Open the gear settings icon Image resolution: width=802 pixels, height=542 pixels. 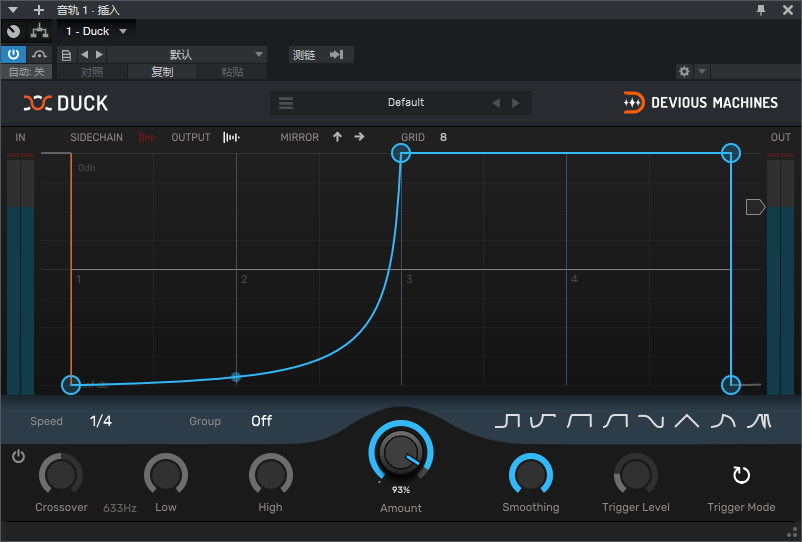point(684,71)
